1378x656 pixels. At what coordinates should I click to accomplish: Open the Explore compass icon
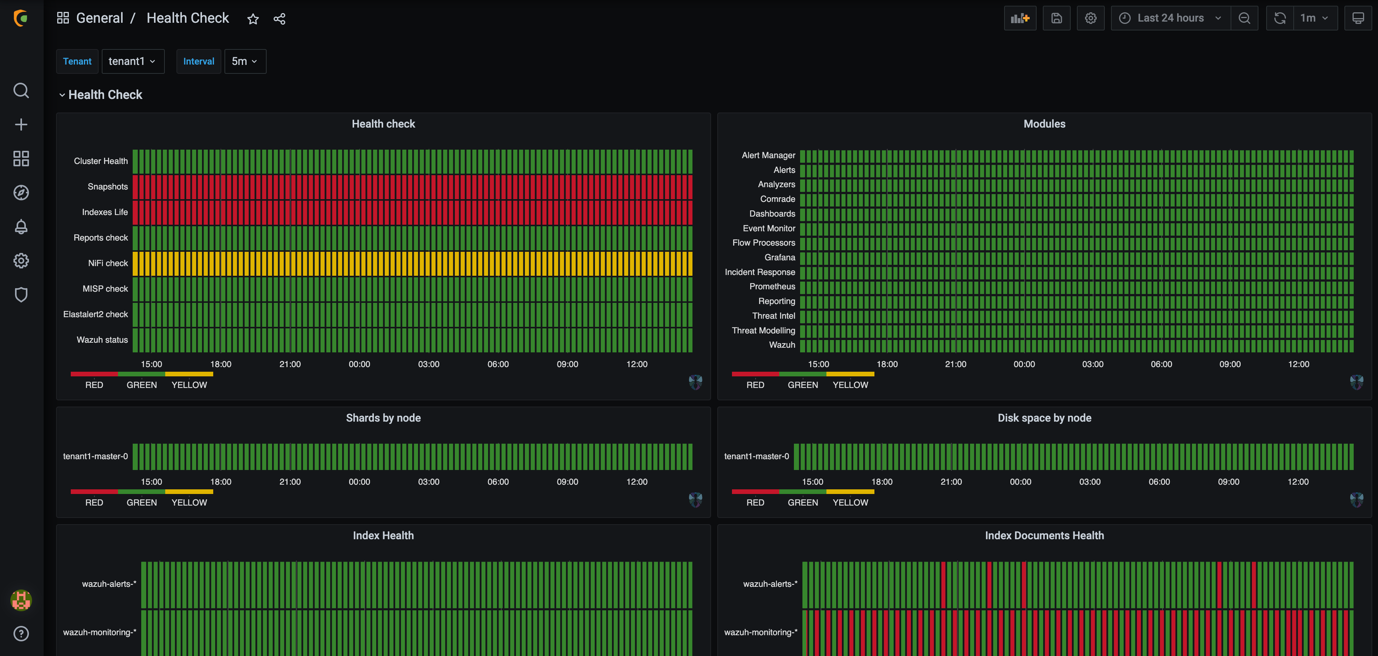coord(21,193)
